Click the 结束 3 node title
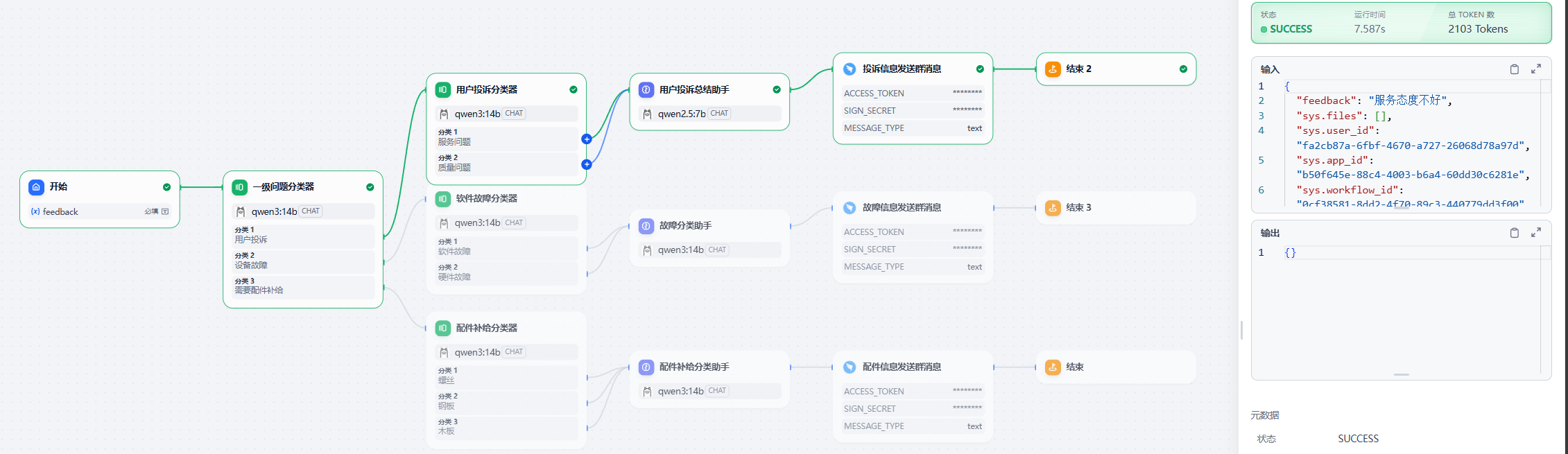This screenshot has width=1568, height=454. [1078, 208]
